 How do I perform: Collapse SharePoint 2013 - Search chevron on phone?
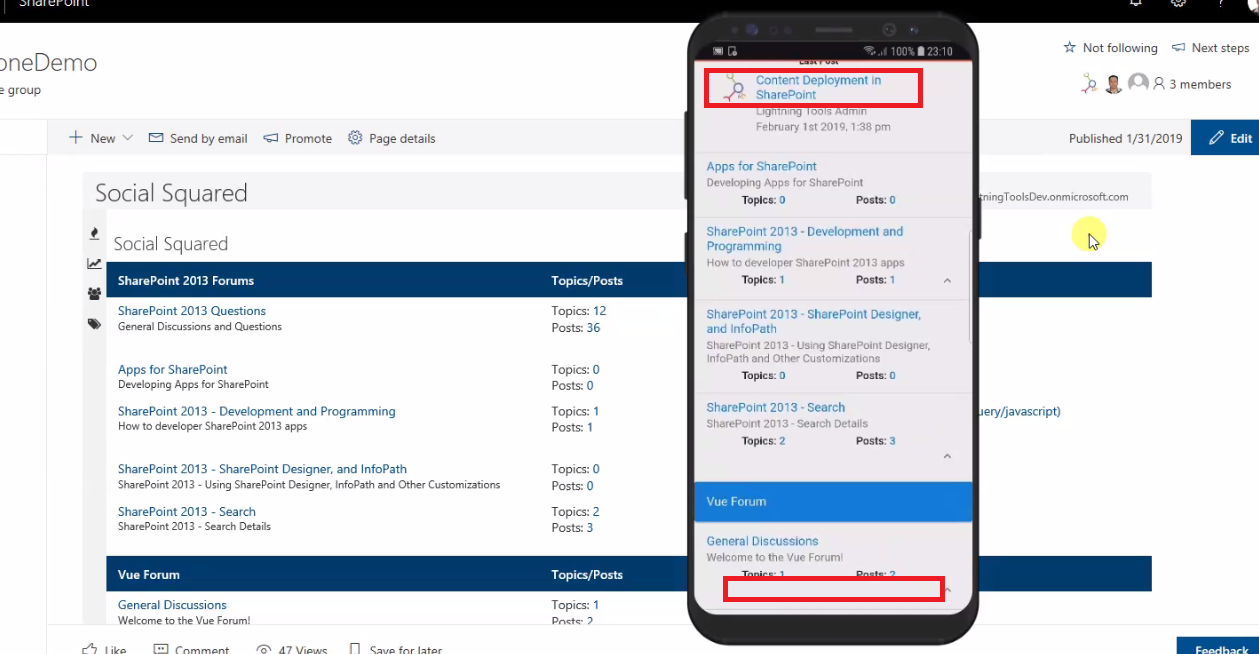click(x=947, y=456)
